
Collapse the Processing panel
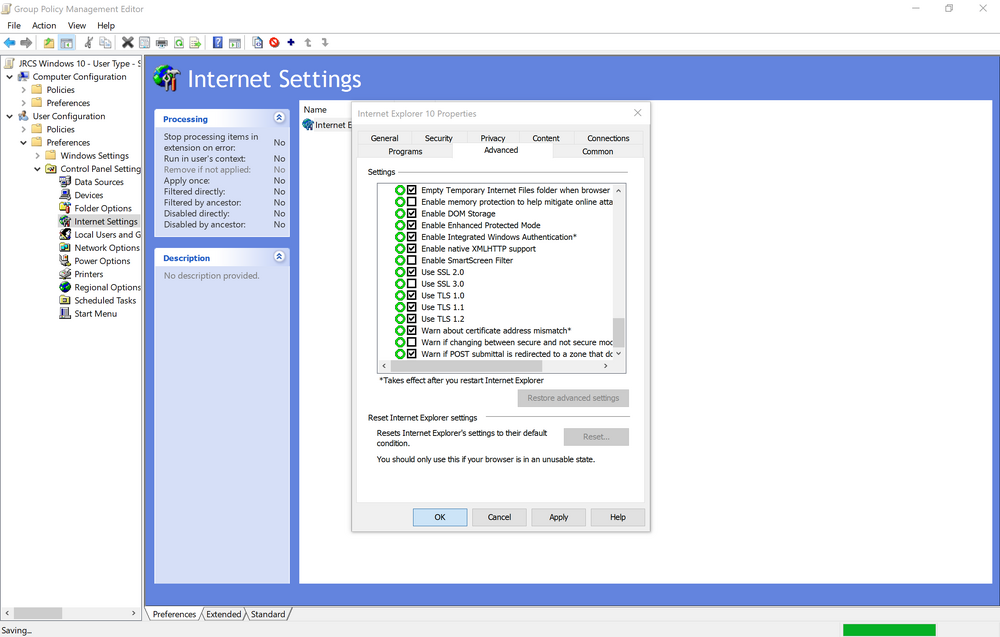279,118
